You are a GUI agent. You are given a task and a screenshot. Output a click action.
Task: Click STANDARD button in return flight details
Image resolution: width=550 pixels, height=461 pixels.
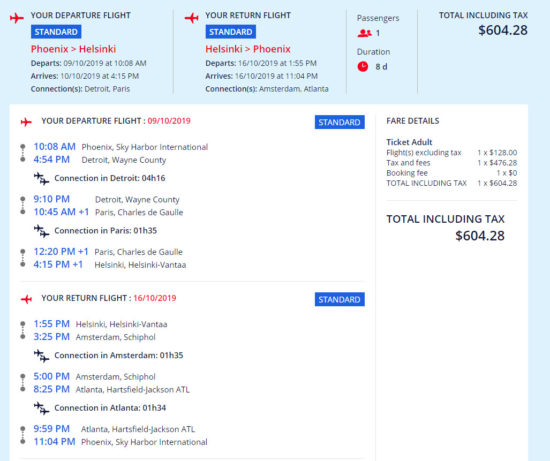340,299
